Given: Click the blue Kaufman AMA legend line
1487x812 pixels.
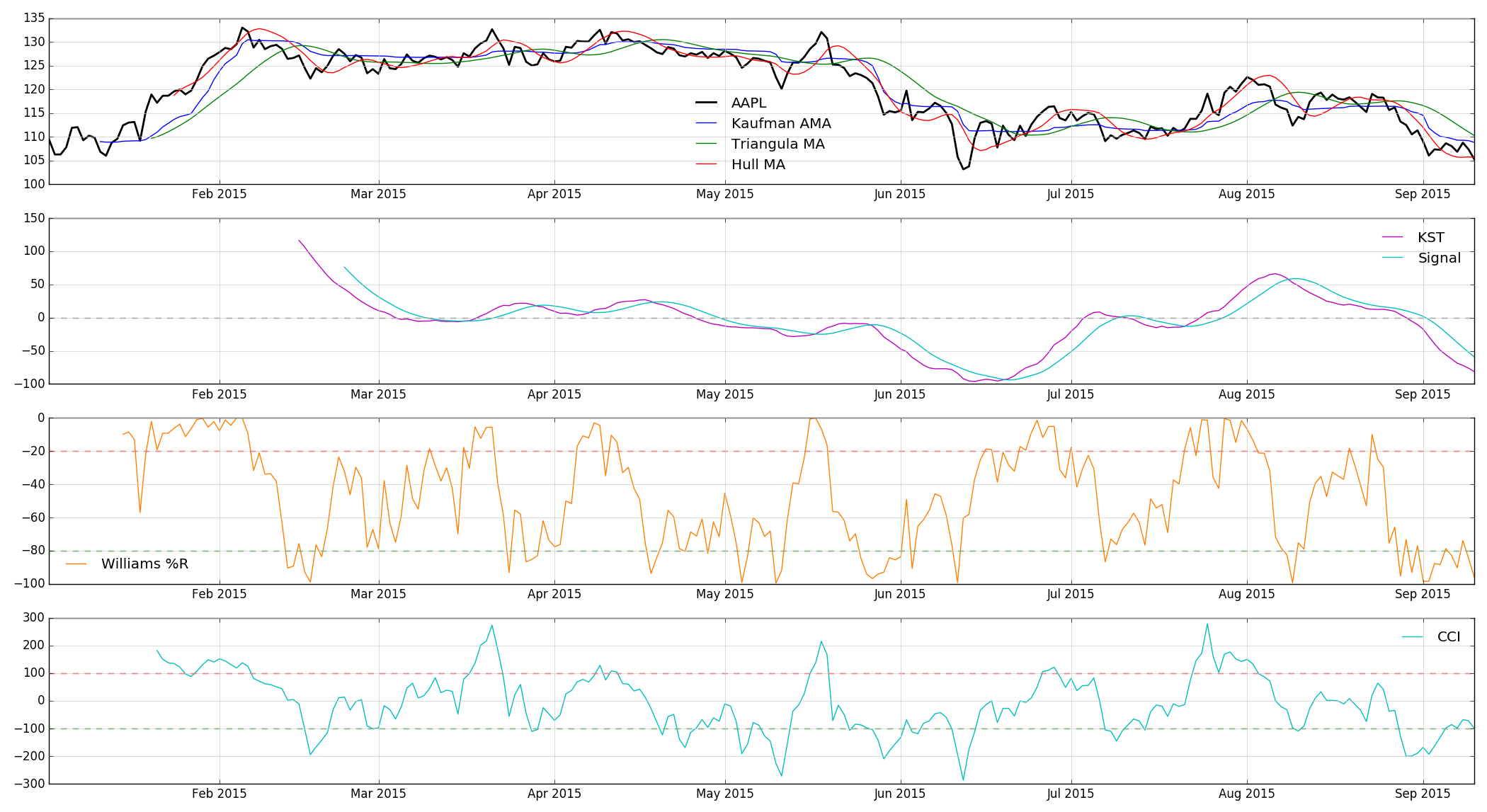Looking at the screenshot, I should point(706,124).
